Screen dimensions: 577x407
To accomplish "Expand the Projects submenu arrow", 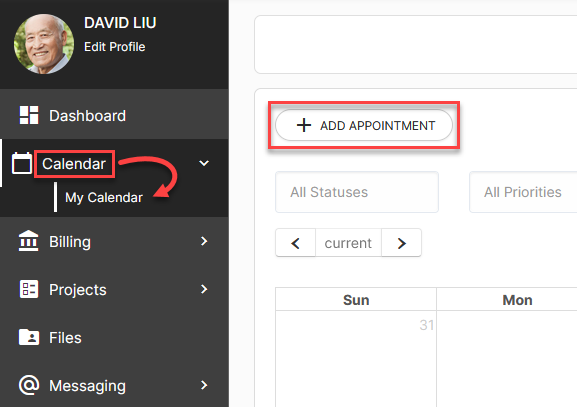I will point(204,289).
